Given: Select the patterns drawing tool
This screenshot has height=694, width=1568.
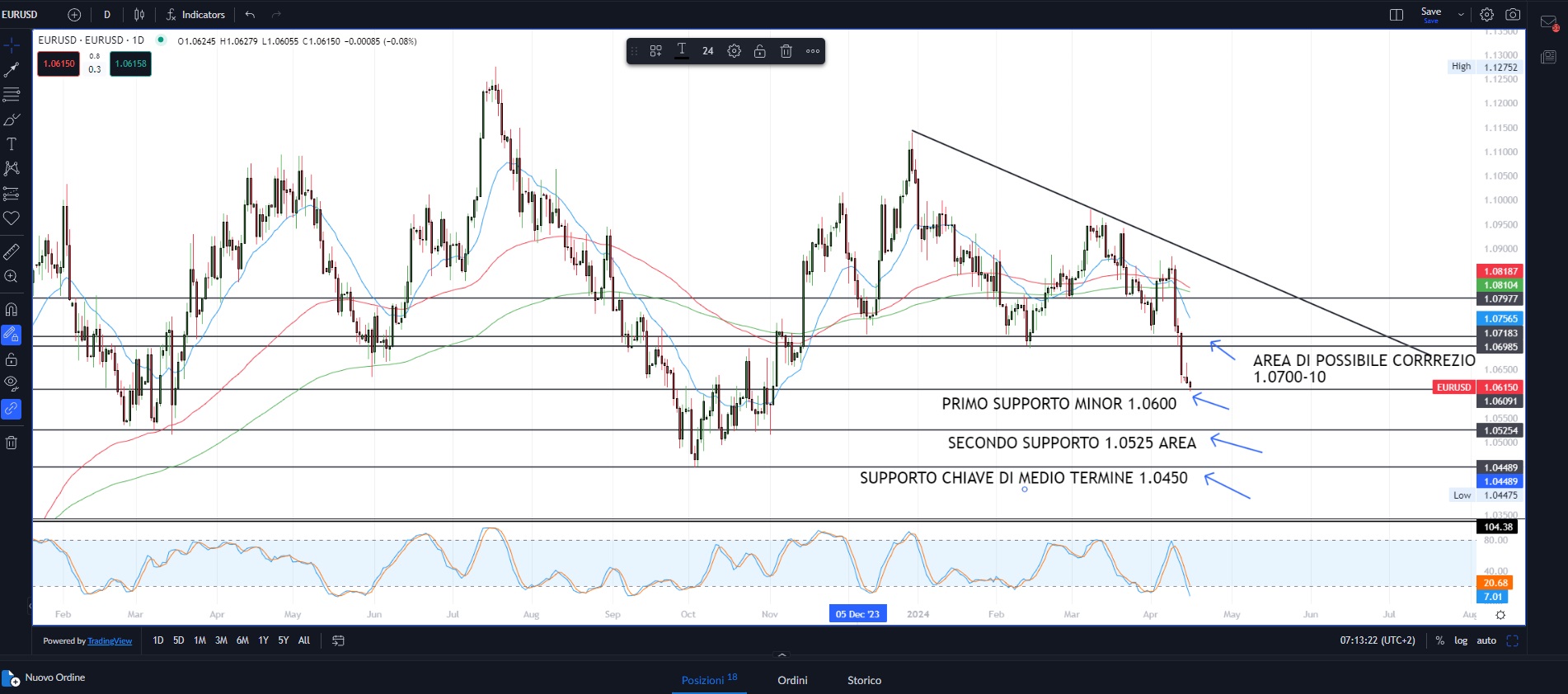Looking at the screenshot, I should click(12, 169).
